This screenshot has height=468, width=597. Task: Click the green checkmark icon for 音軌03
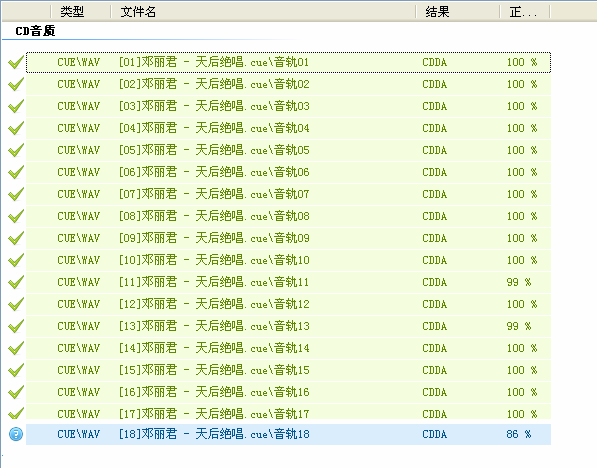point(16,106)
